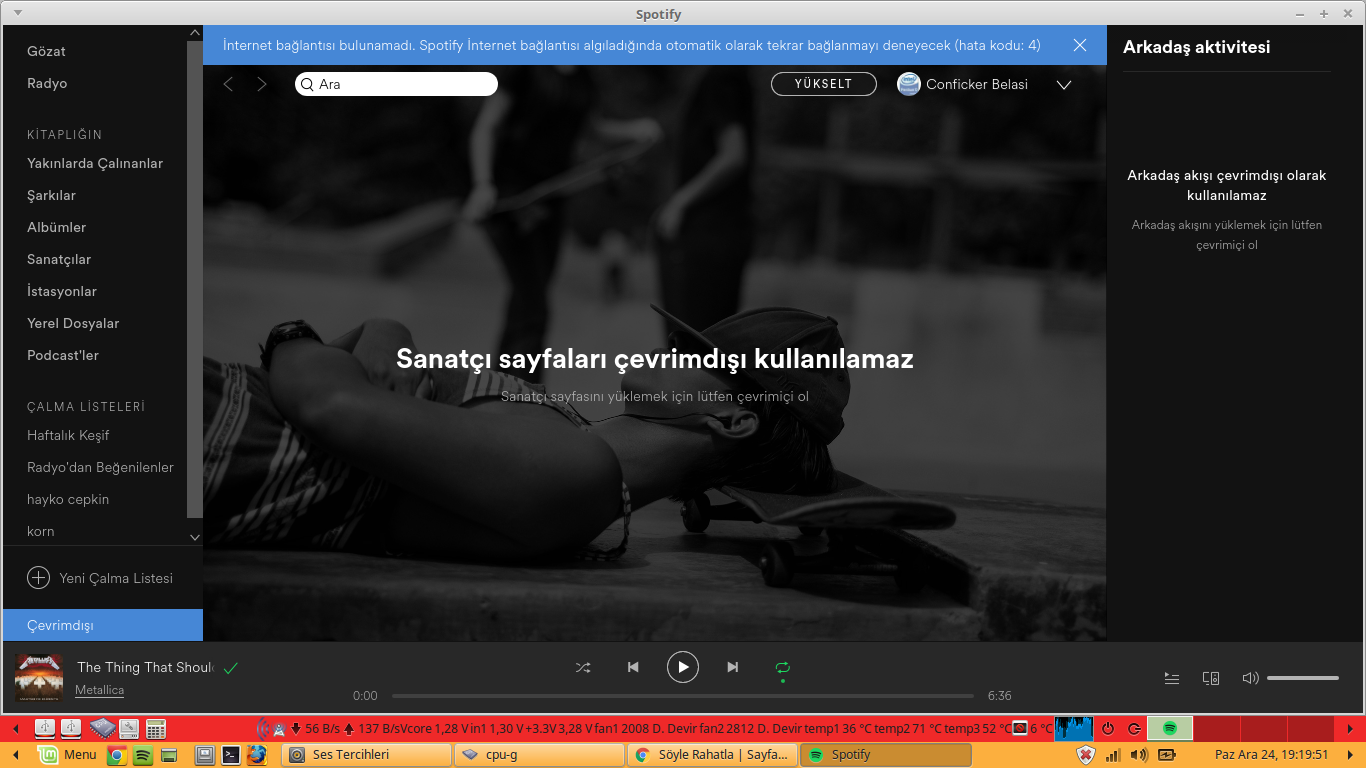Click the Conficker Belasi profile avatar
Viewport: 1366px width, 768px height.
[909, 84]
